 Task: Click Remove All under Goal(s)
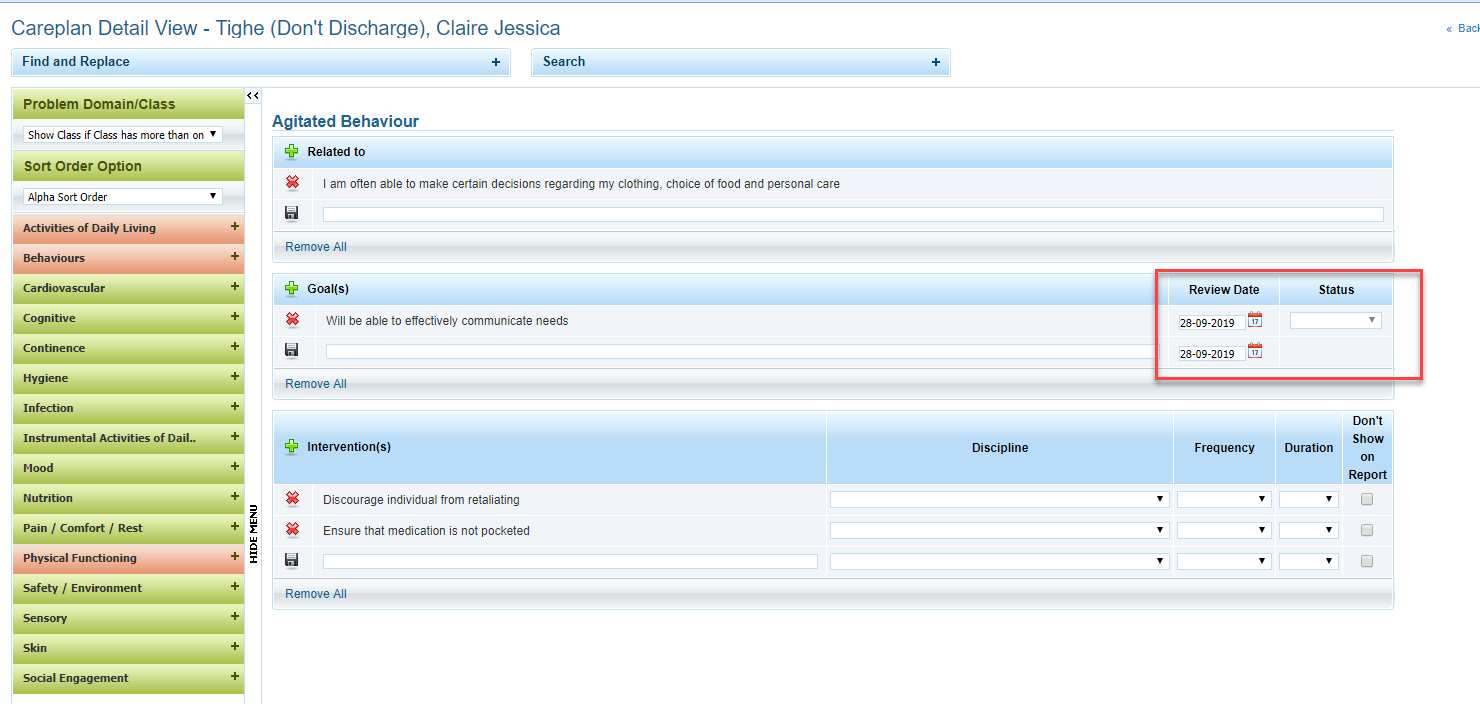tap(316, 384)
